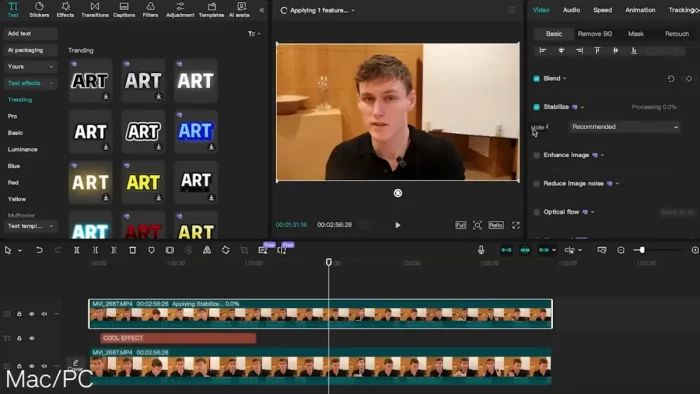Click the timeline playhead marker
Viewport: 700px width, 394px height.
pyautogui.click(x=329, y=262)
